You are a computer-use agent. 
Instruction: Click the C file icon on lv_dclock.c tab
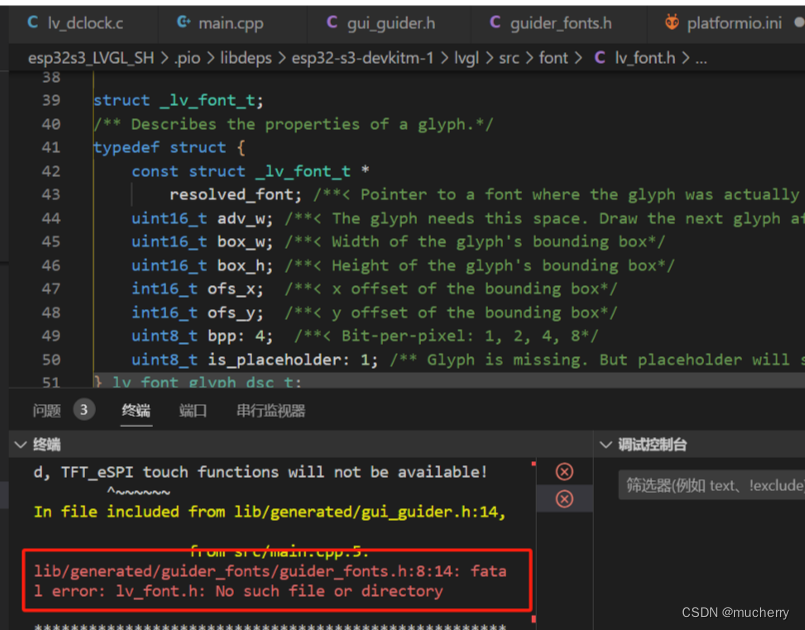tap(32, 22)
